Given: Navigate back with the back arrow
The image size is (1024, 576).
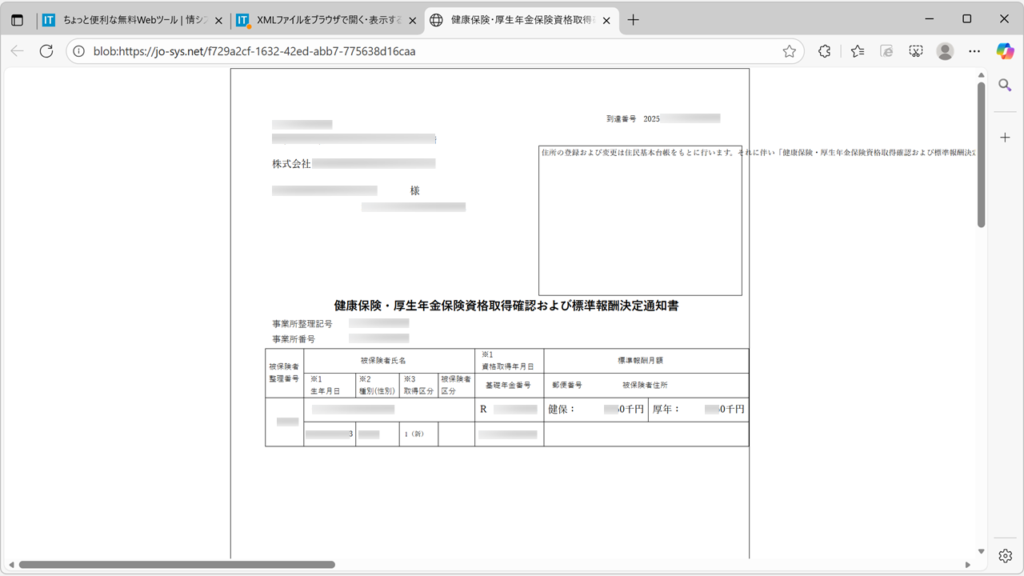Looking at the screenshot, I should [x=15, y=51].
